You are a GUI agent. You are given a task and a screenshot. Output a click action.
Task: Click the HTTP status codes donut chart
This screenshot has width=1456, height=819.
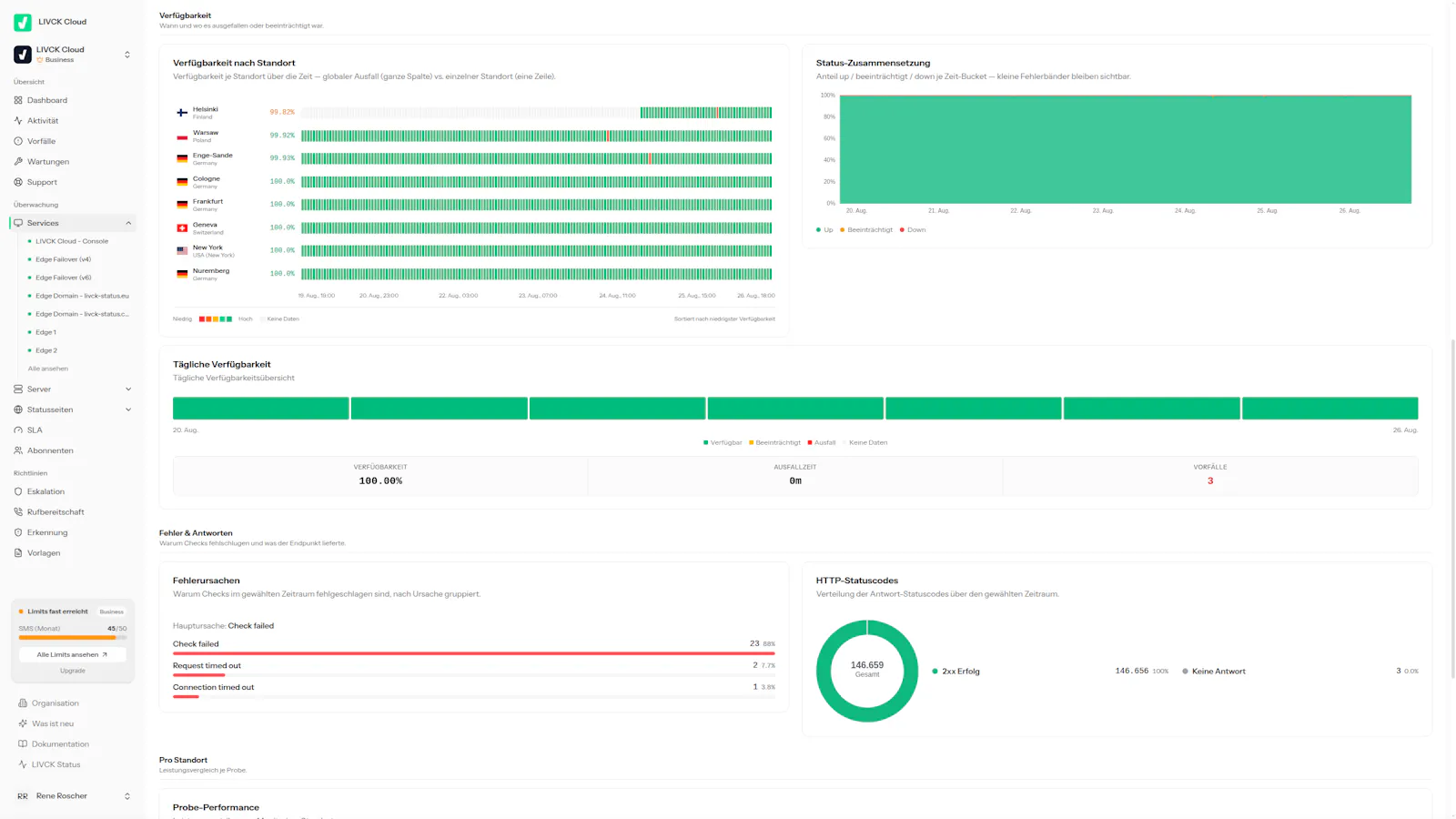(867, 671)
